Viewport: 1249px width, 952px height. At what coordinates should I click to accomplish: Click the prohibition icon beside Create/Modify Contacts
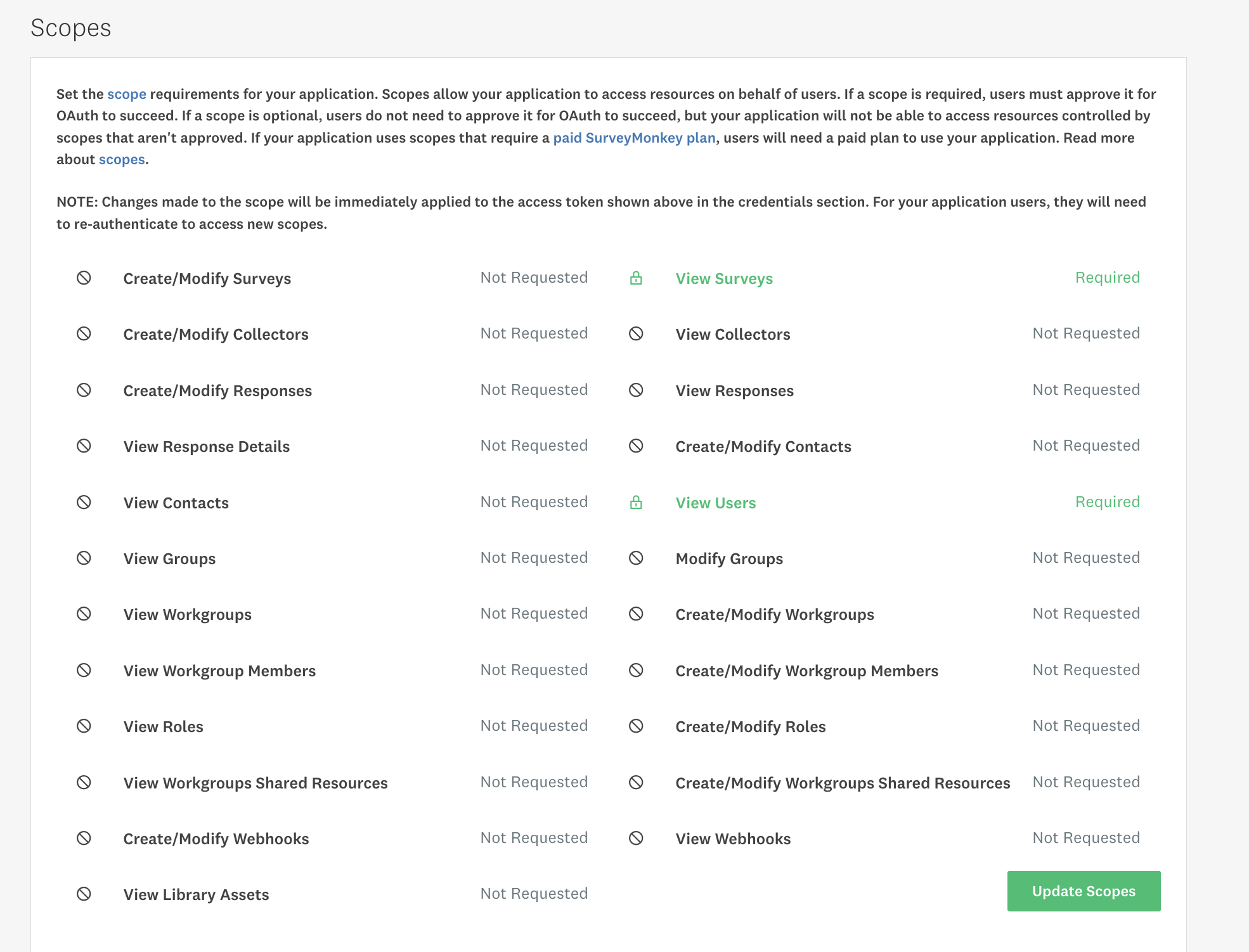(636, 446)
